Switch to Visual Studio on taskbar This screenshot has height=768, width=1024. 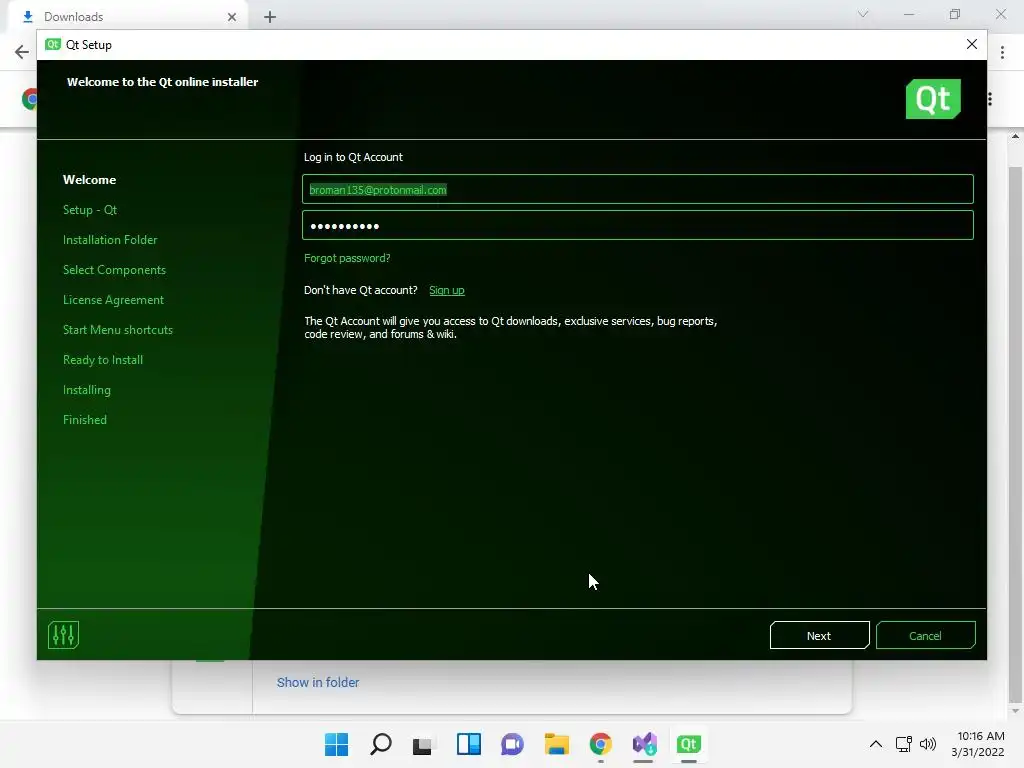coord(645,744)
